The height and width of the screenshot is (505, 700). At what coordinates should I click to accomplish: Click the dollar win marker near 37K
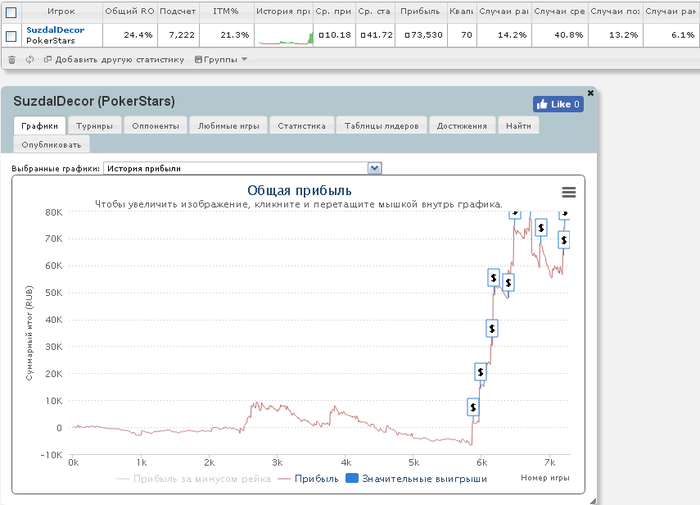pos(492,329)
